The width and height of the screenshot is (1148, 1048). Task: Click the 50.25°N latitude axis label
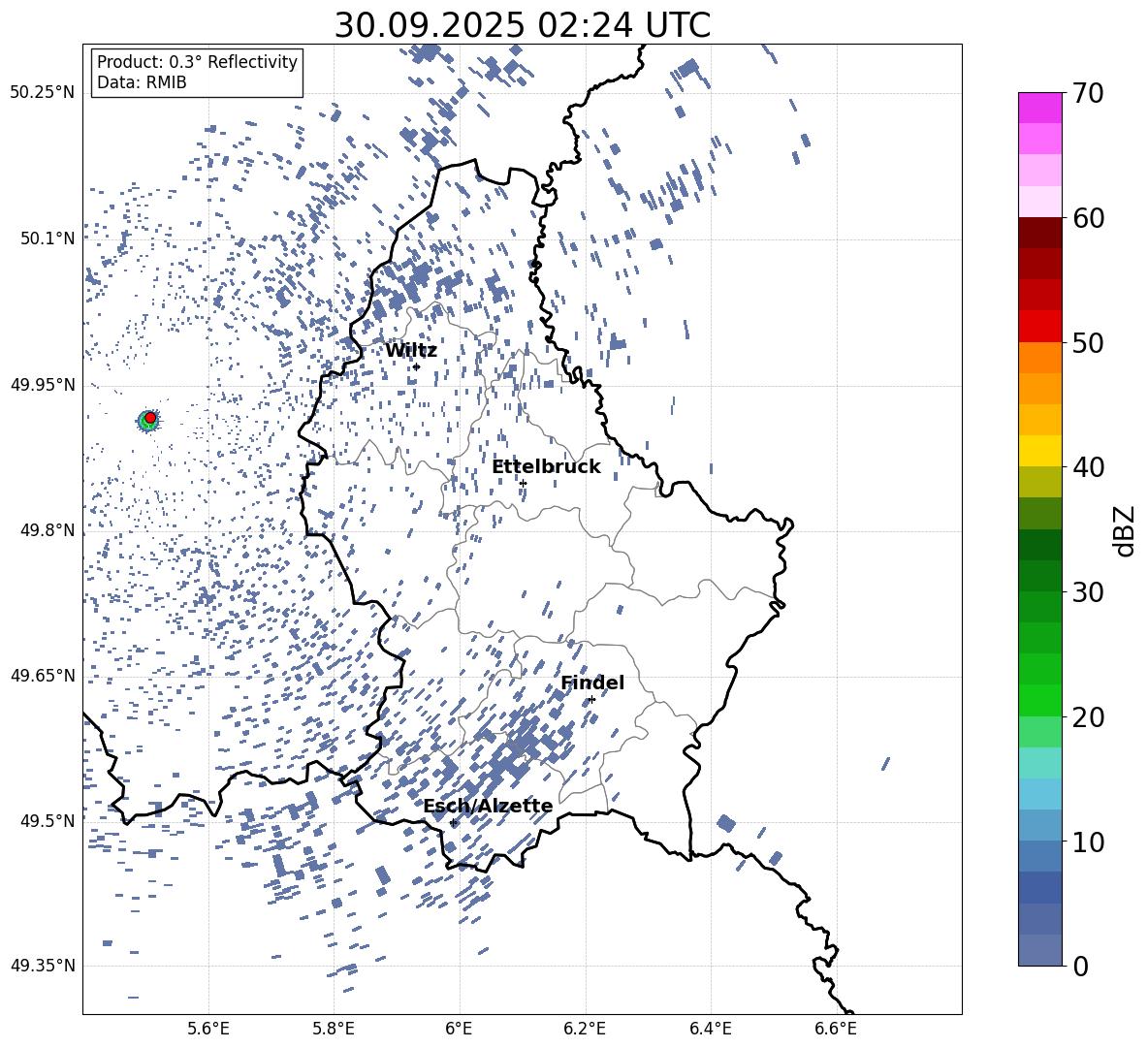(42, 93)
